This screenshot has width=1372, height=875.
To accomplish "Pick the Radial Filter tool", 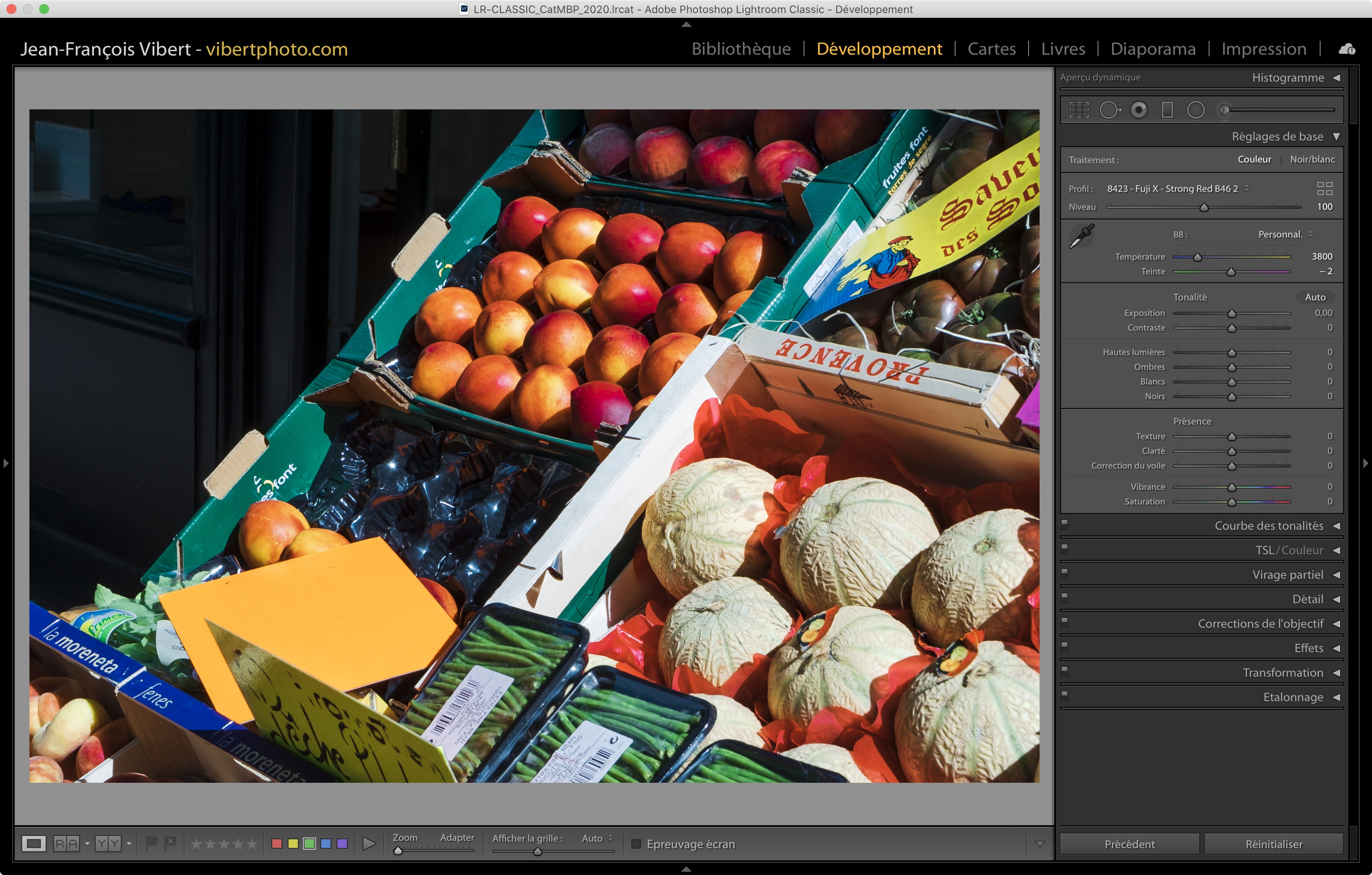I will tap(1195, 110).
